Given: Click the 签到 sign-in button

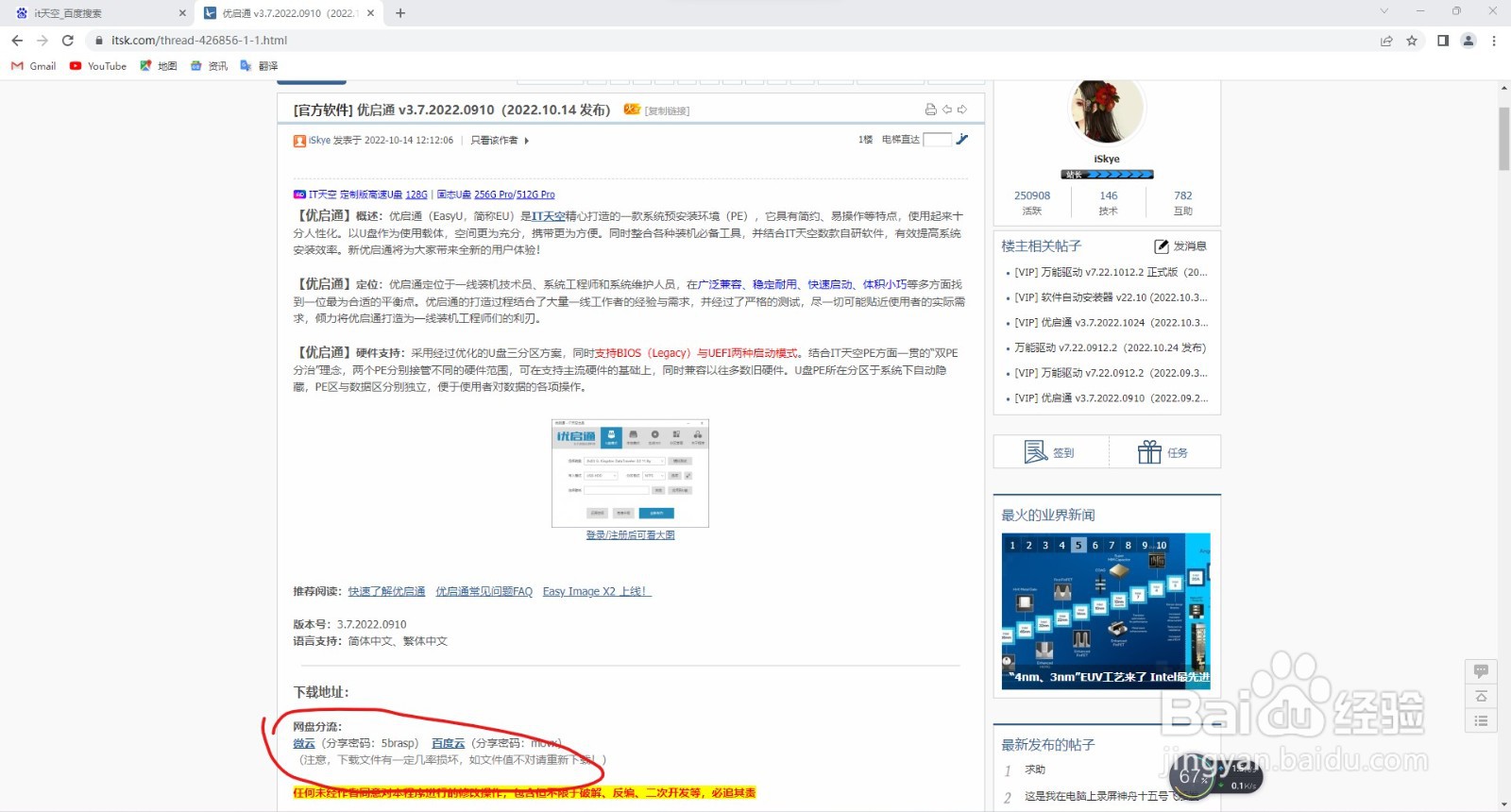Looking at the screenshot, I should point(1050,452).
